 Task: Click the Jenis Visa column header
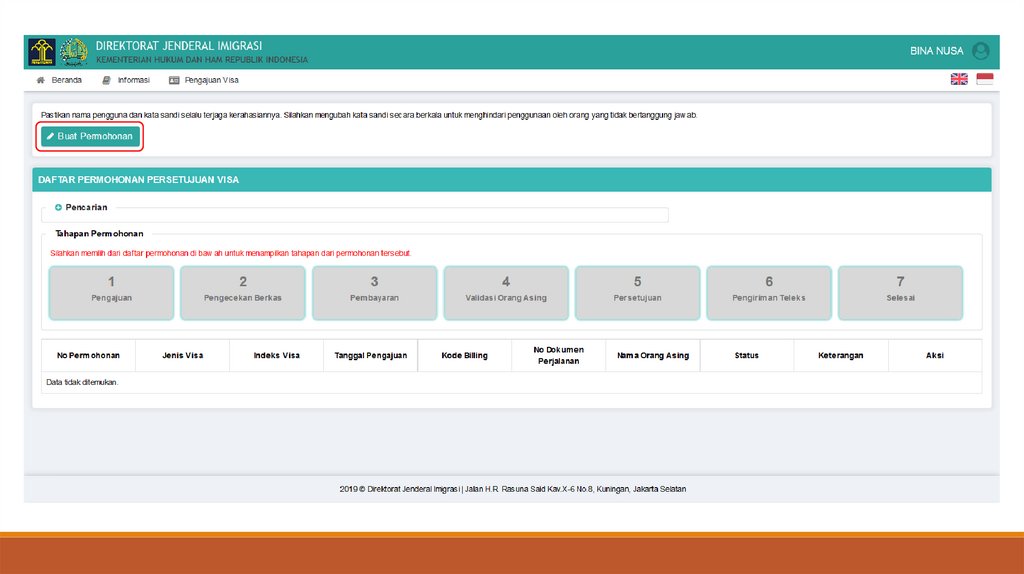[x=183, y=355]
